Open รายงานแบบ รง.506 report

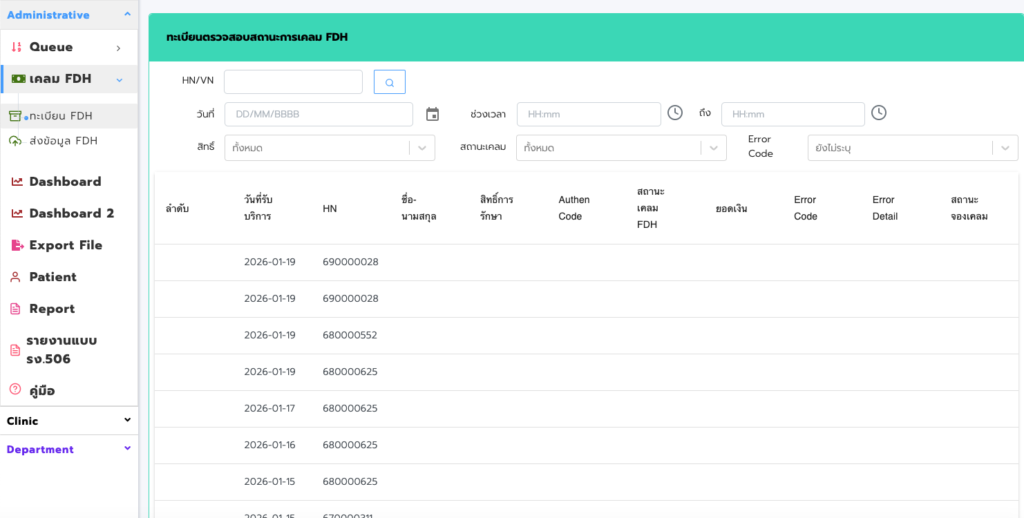click(61, 349)
